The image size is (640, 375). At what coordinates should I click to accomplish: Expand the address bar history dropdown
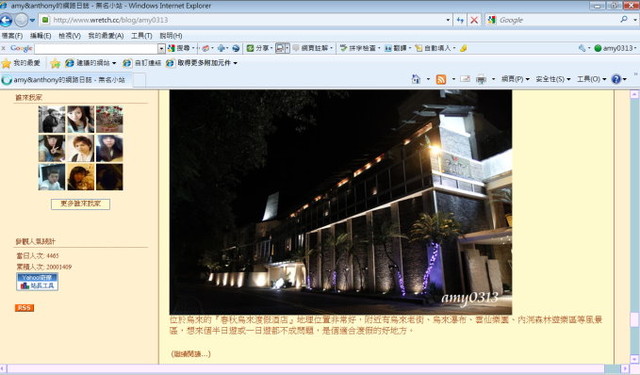pos(448,20)
